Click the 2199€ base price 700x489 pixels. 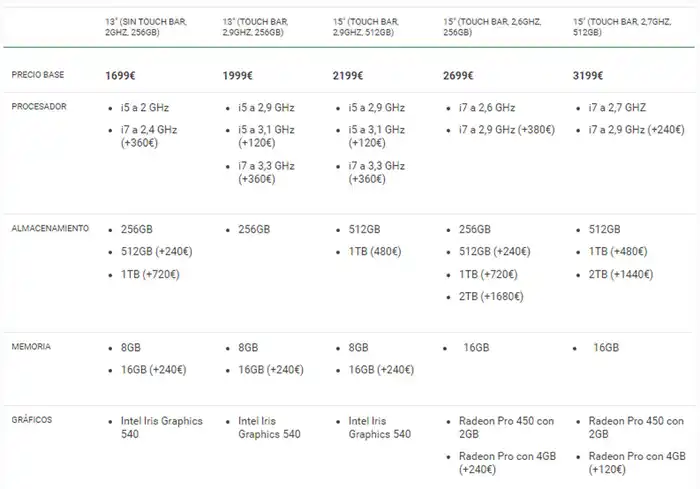(x=352, y=76)
